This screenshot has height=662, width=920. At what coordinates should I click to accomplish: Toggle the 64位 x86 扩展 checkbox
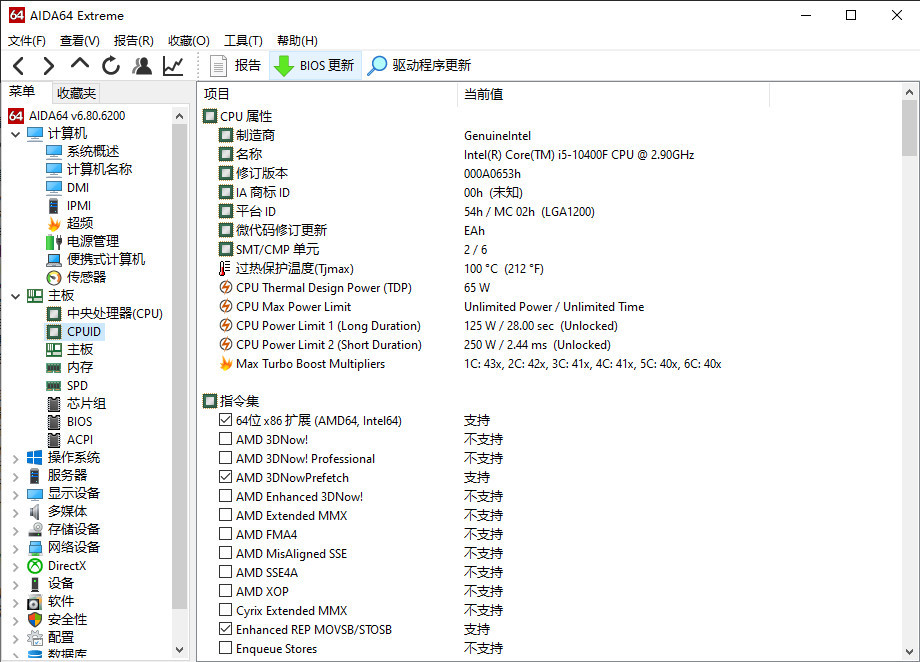click(226, 421)
